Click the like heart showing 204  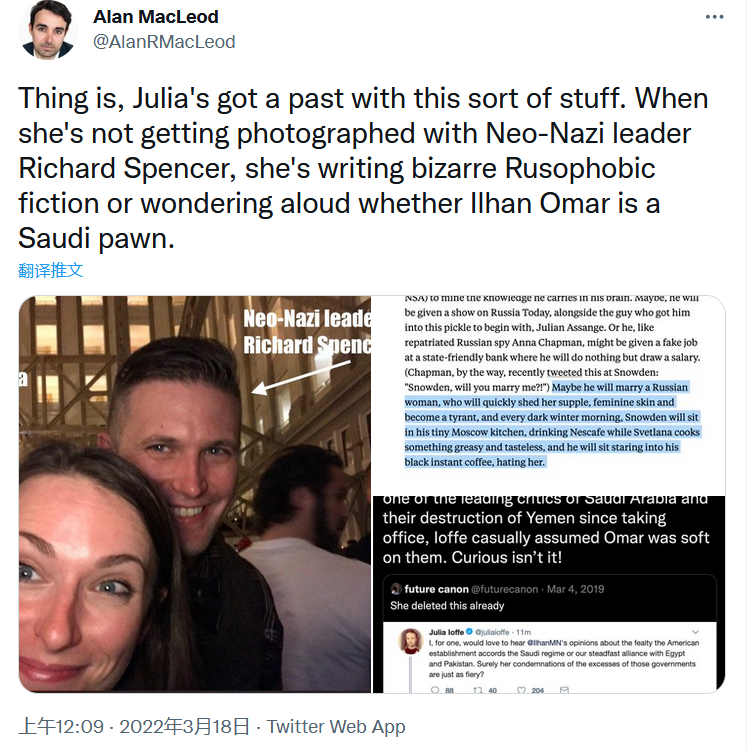click(523, 690)
